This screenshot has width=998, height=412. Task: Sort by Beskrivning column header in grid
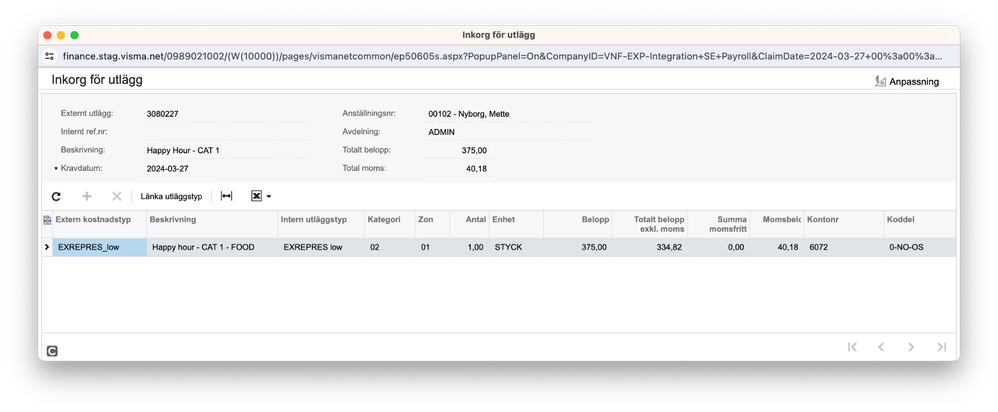click(x=212, y=224)
